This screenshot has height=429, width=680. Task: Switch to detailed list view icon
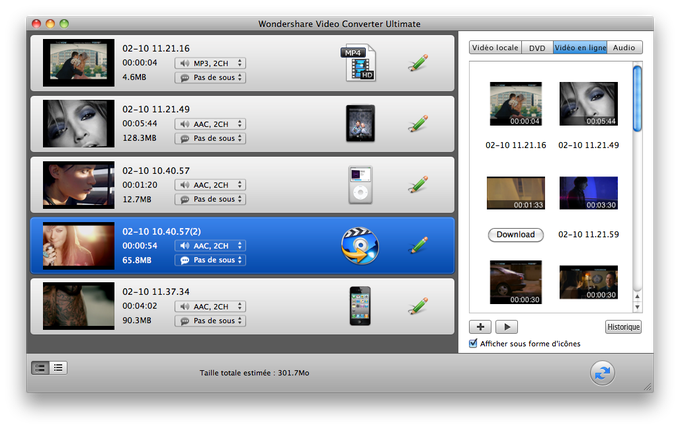pyautogui.click(x=40, y=368)
